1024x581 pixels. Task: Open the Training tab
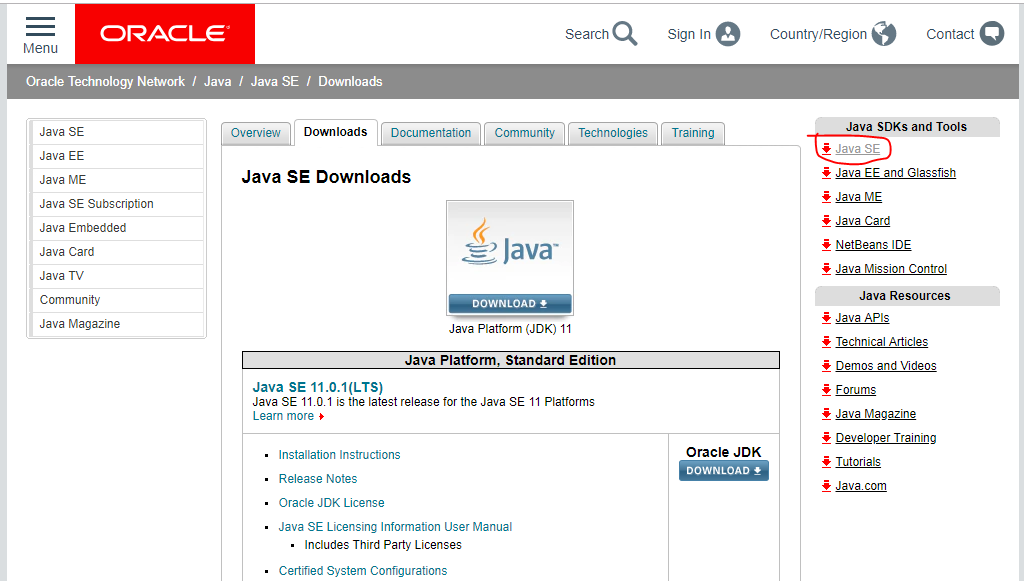693,133
